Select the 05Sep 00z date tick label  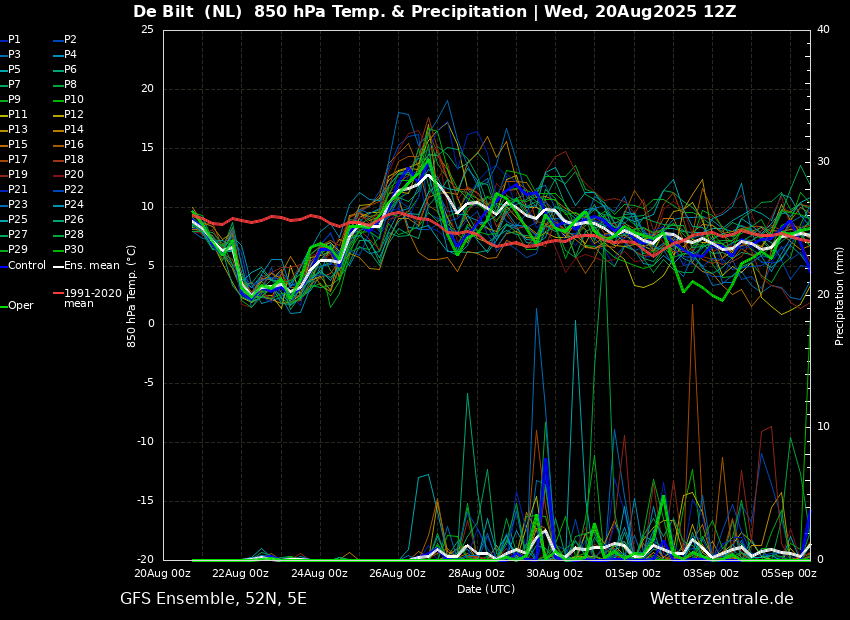pyautogui.click(x=790, y=574)
